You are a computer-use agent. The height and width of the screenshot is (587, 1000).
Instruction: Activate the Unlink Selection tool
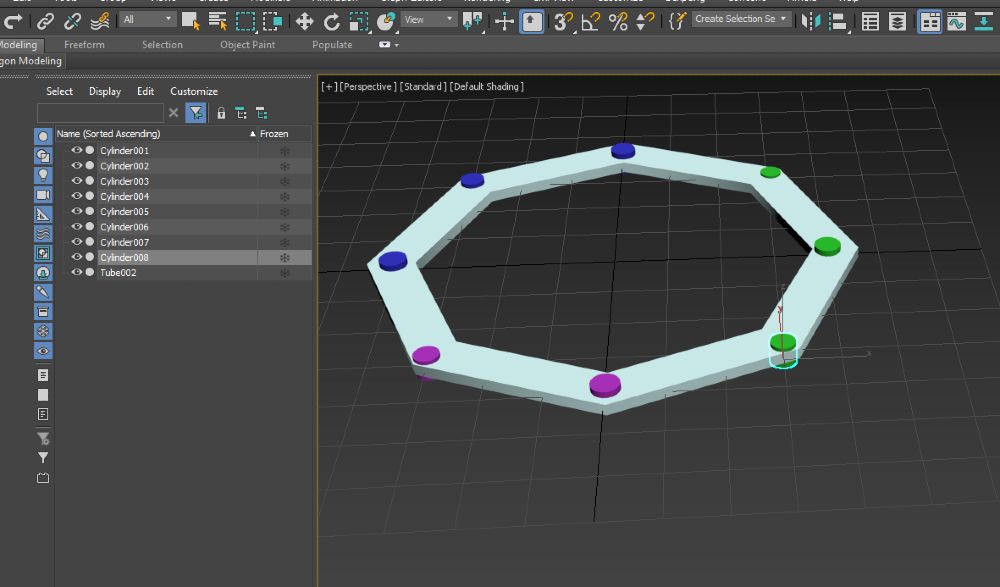72,22
